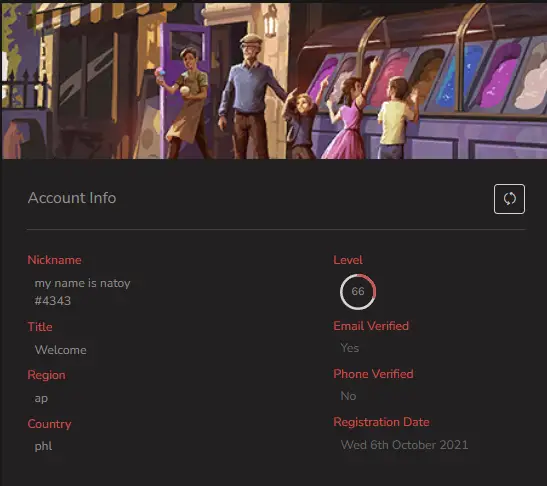Click the Country label
The image size is (547, 486).
[49, 424]
